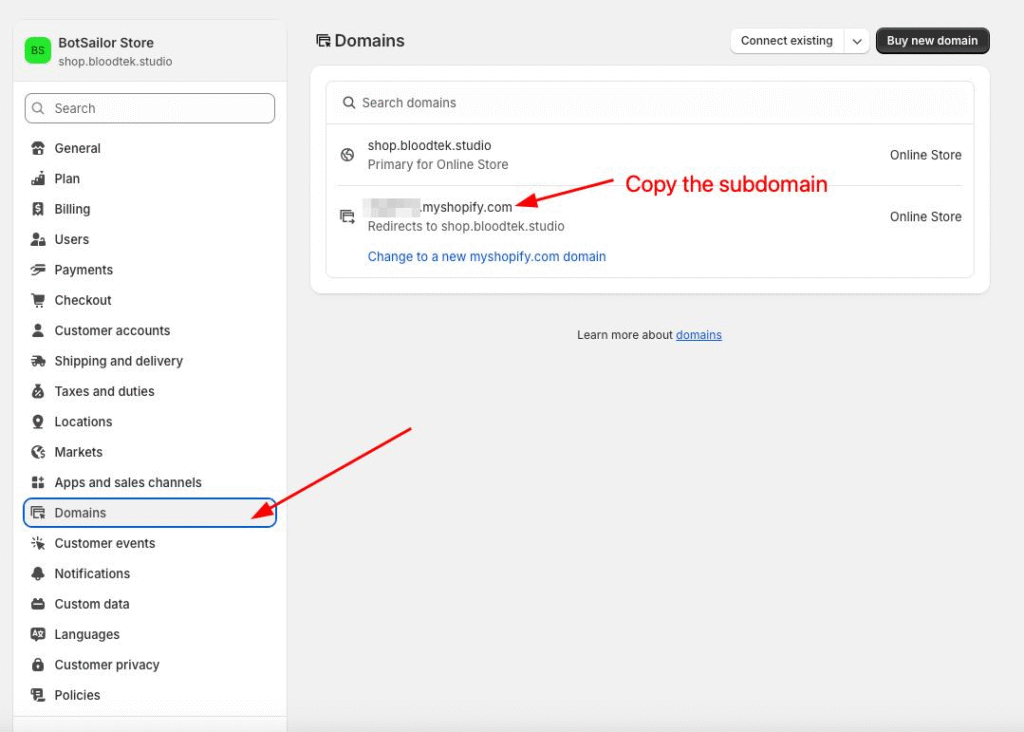This screenshot has width=1024, height=732.
Task: Click the magnifier icon in sidebar Search
Action: [x=38, y=108]
